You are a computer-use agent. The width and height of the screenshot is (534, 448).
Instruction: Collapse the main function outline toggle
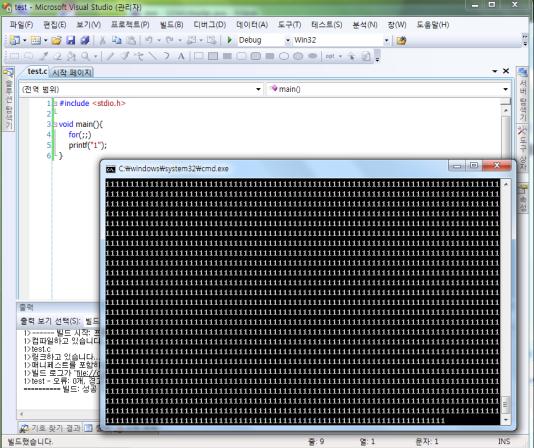pos(56,125)
